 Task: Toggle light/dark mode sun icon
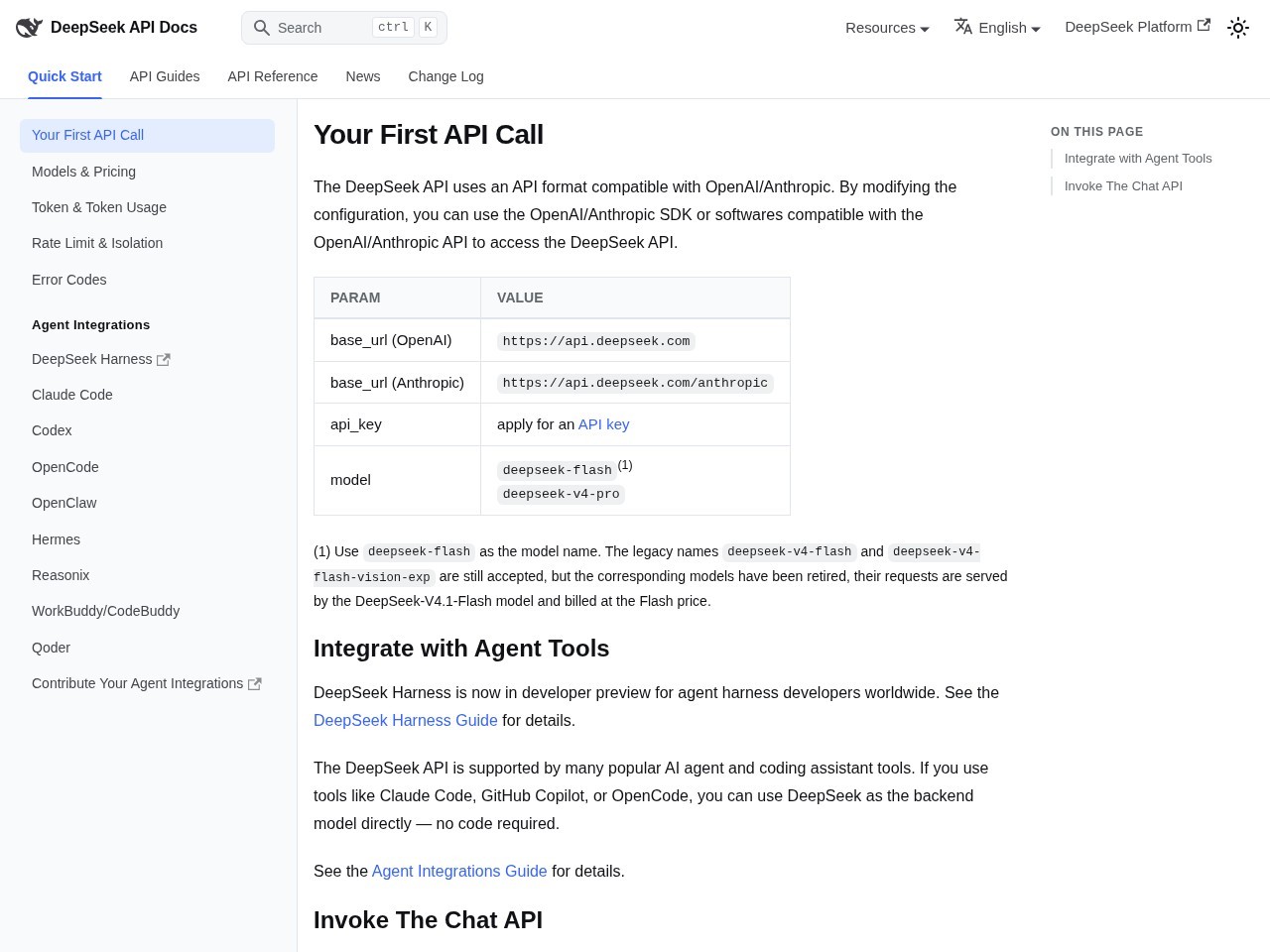coord(1238,28)
